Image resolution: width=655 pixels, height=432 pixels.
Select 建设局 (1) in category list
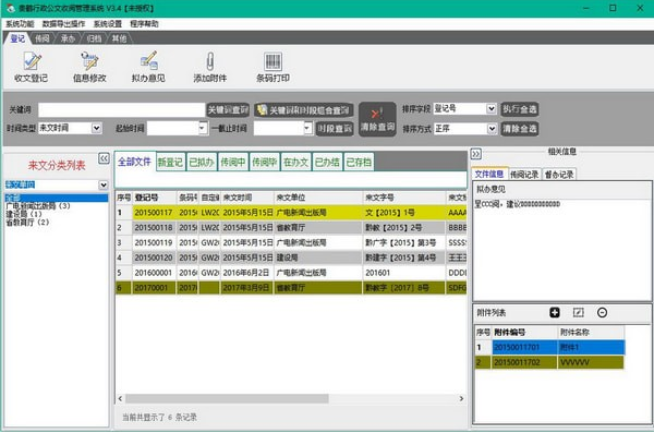click(x=24, y=214)
